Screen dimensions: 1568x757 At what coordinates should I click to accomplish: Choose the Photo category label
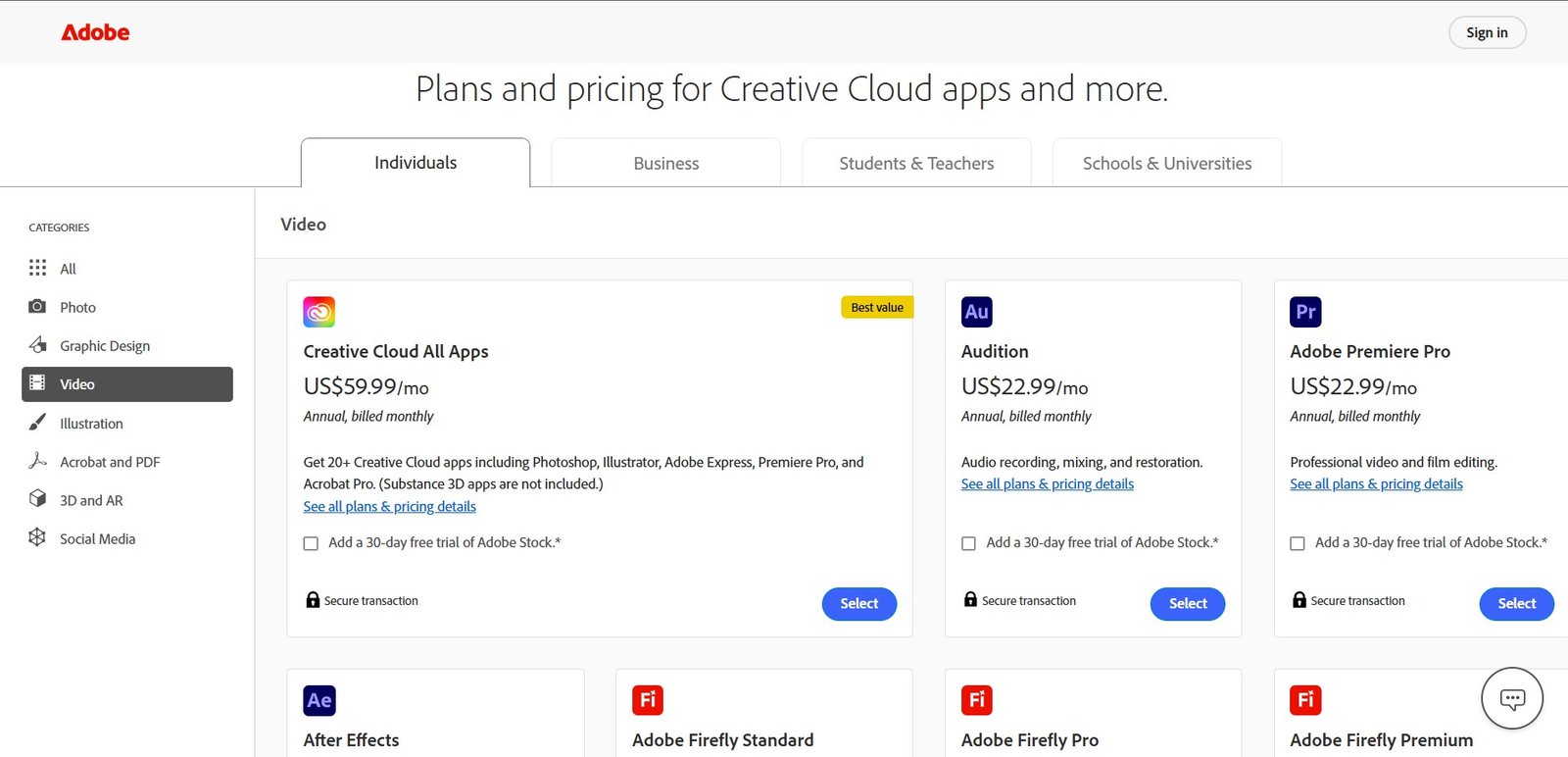[77, 307]
